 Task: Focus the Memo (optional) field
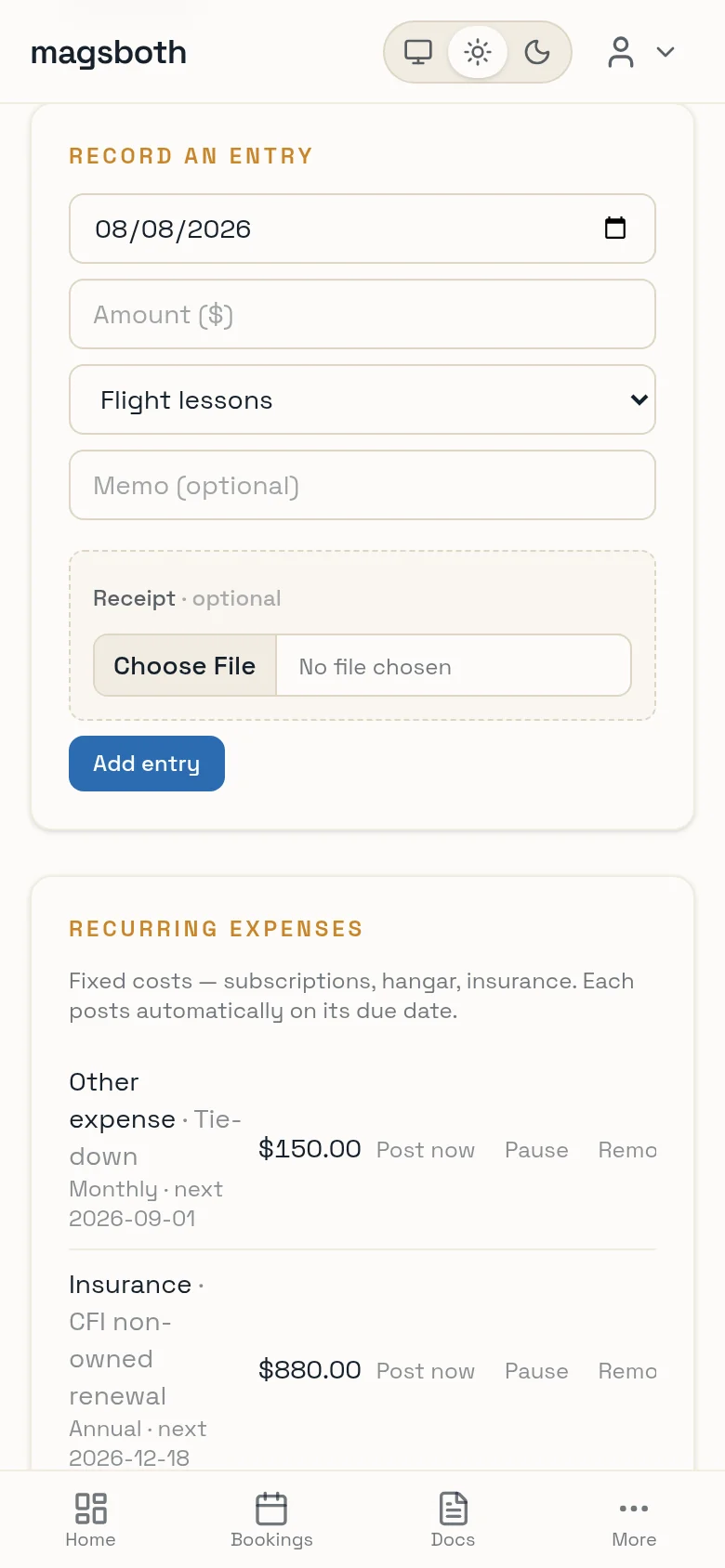pos(362,485)
